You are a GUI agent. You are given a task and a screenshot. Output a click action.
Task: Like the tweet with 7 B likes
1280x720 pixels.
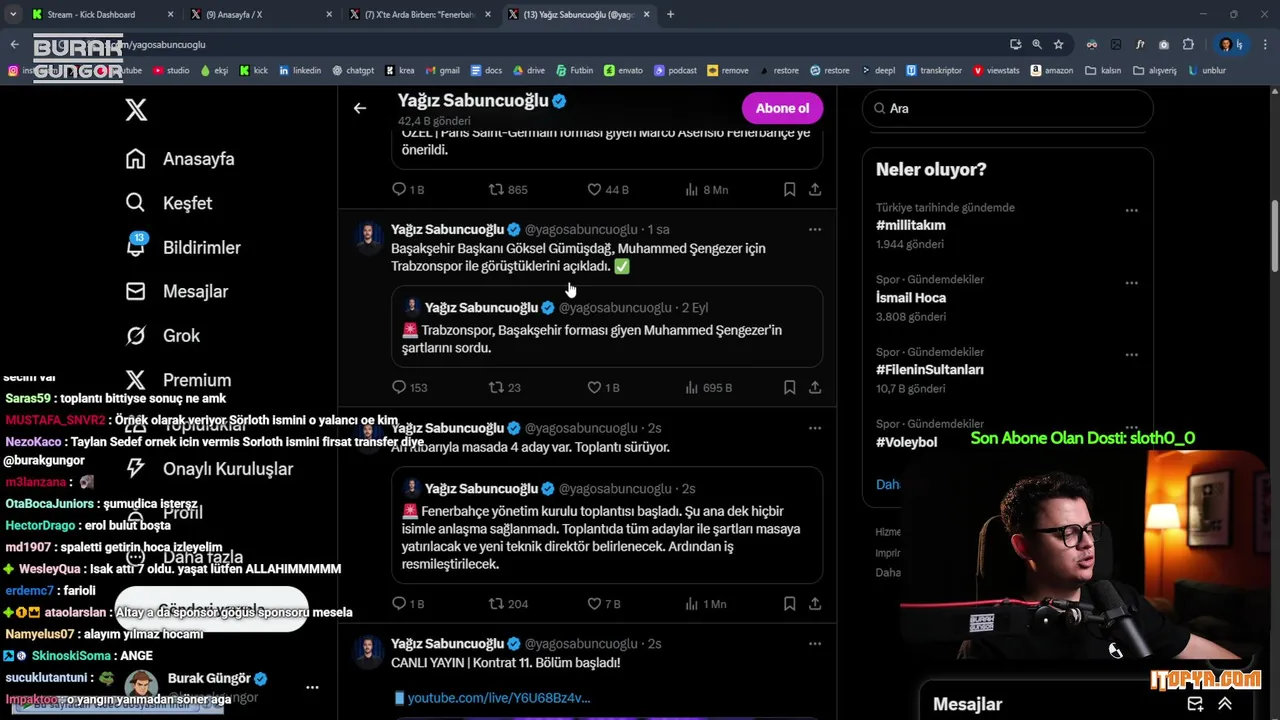603,603
